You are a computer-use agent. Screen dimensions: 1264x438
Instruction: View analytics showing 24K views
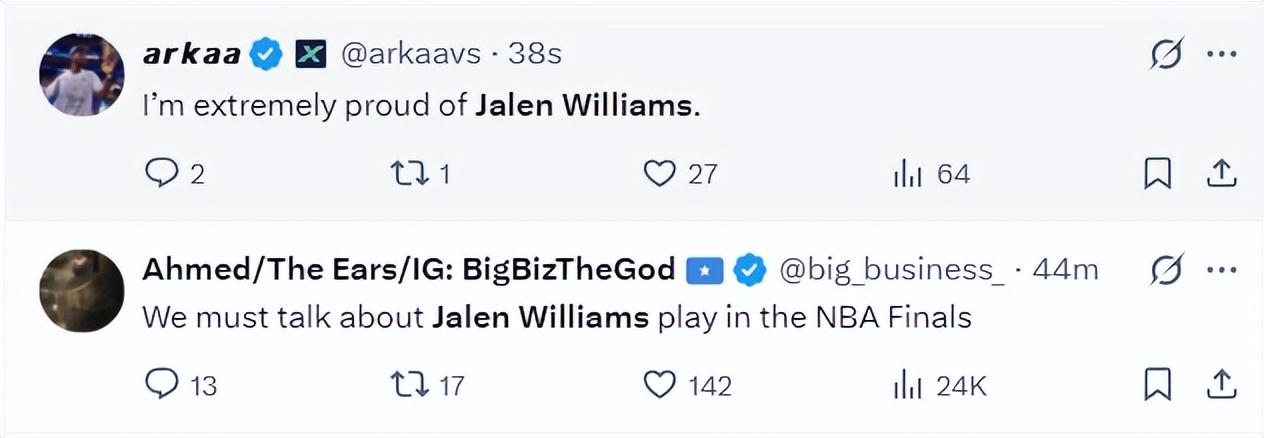[x=906, y=384]
